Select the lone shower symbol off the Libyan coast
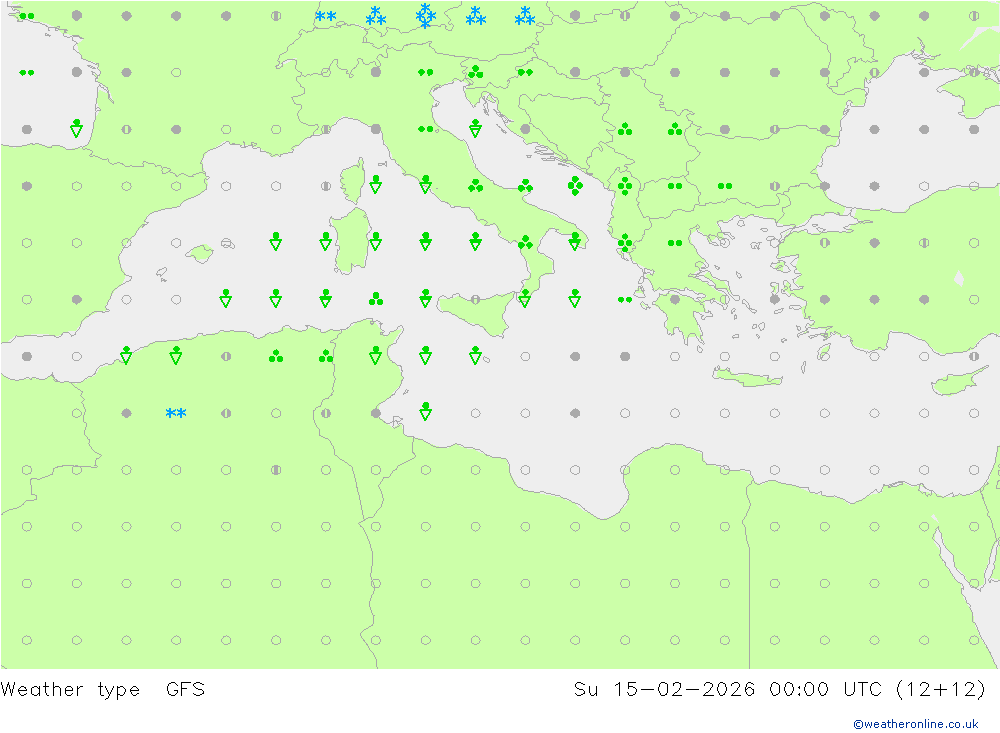 (x=425, y=411)
